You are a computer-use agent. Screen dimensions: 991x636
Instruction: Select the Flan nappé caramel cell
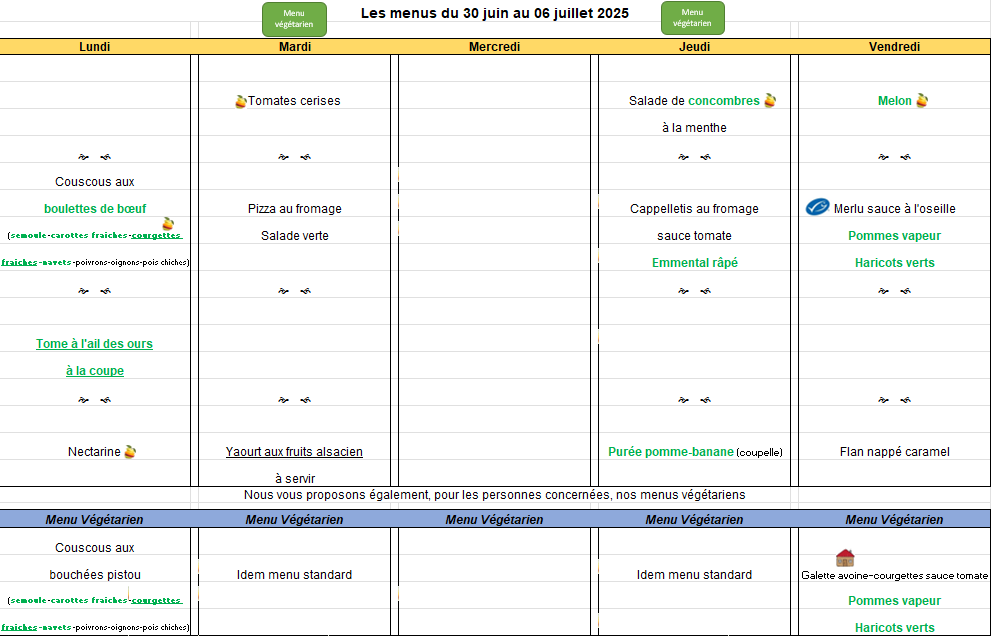tap(894, 452)
